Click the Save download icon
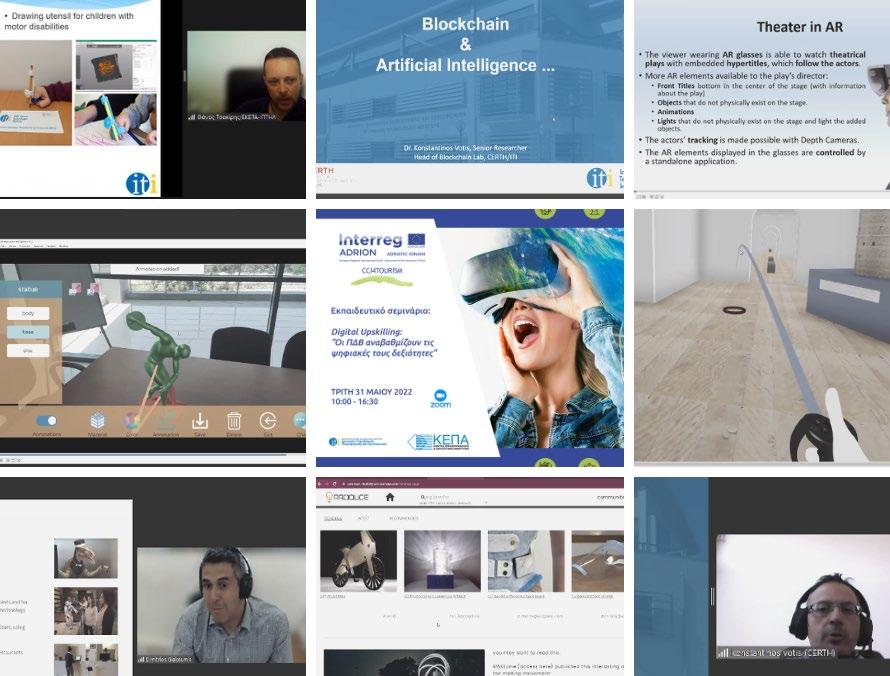The image size is (890, 676). coord(200,421)
